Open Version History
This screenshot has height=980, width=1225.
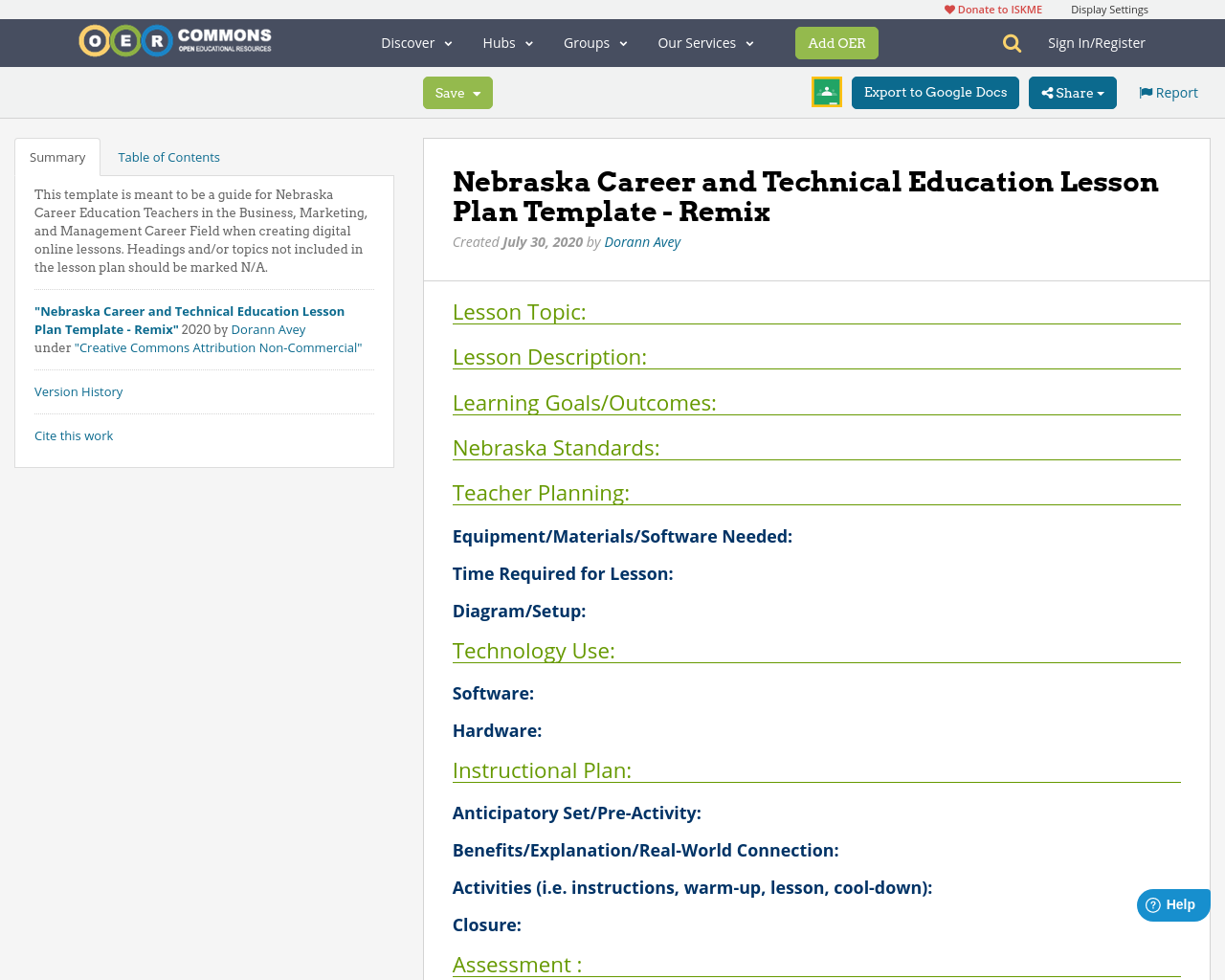[78, 390]
